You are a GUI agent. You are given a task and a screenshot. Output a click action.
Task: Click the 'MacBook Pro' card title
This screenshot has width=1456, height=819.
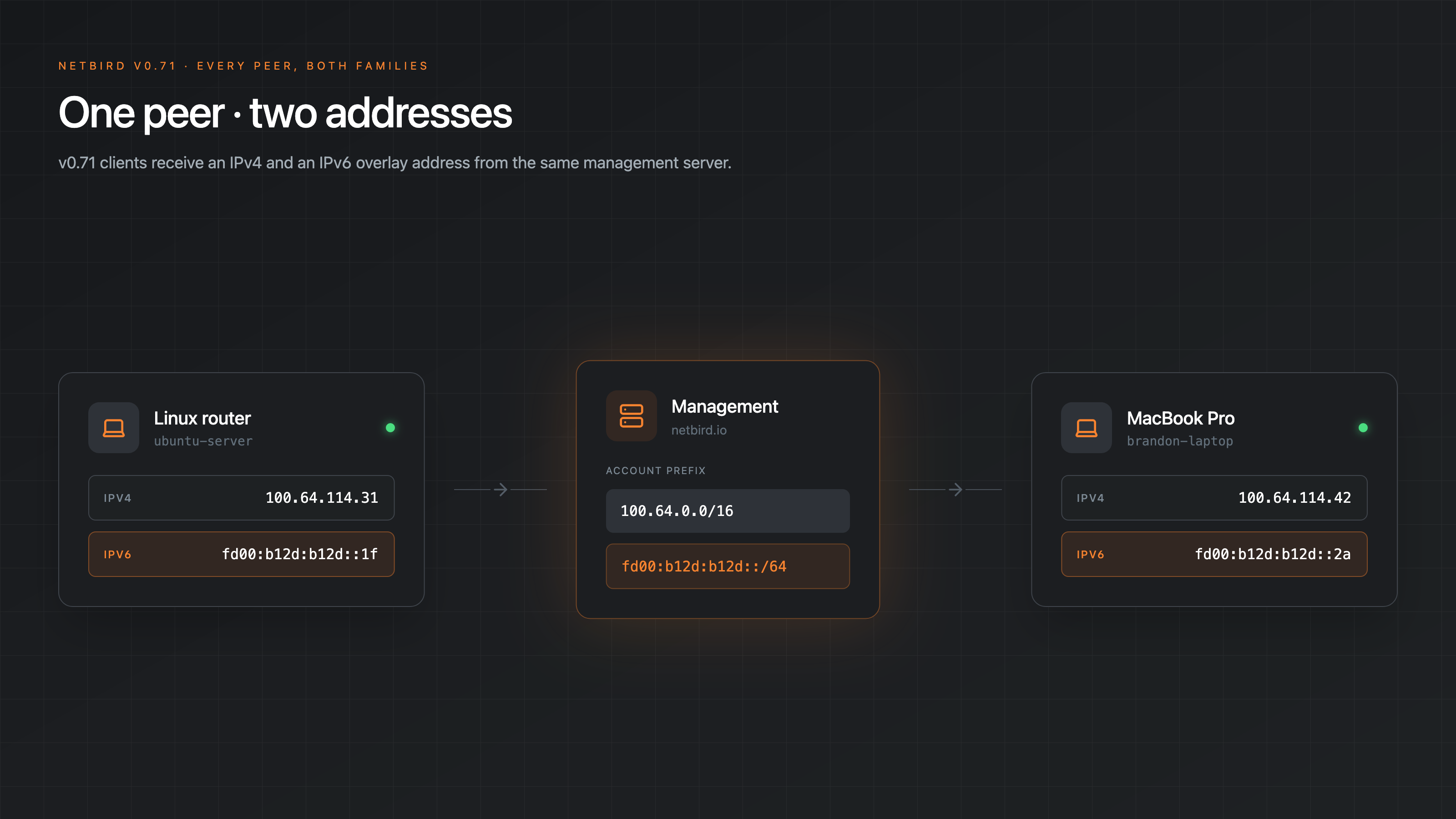click(x=1180, y=418)
